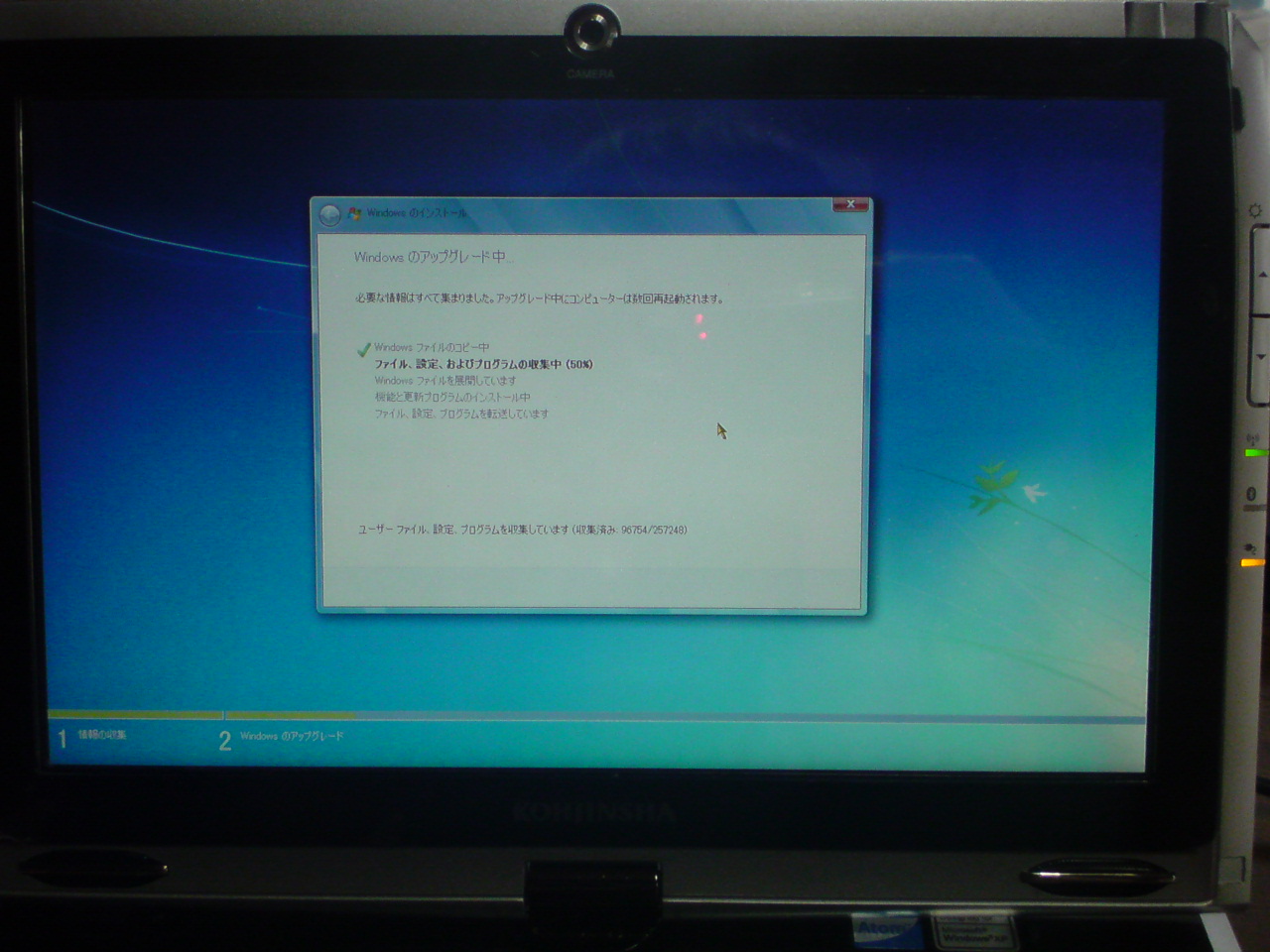
Task: Click the back arrow in installer title bar
Action: click(x=329, y=214)
